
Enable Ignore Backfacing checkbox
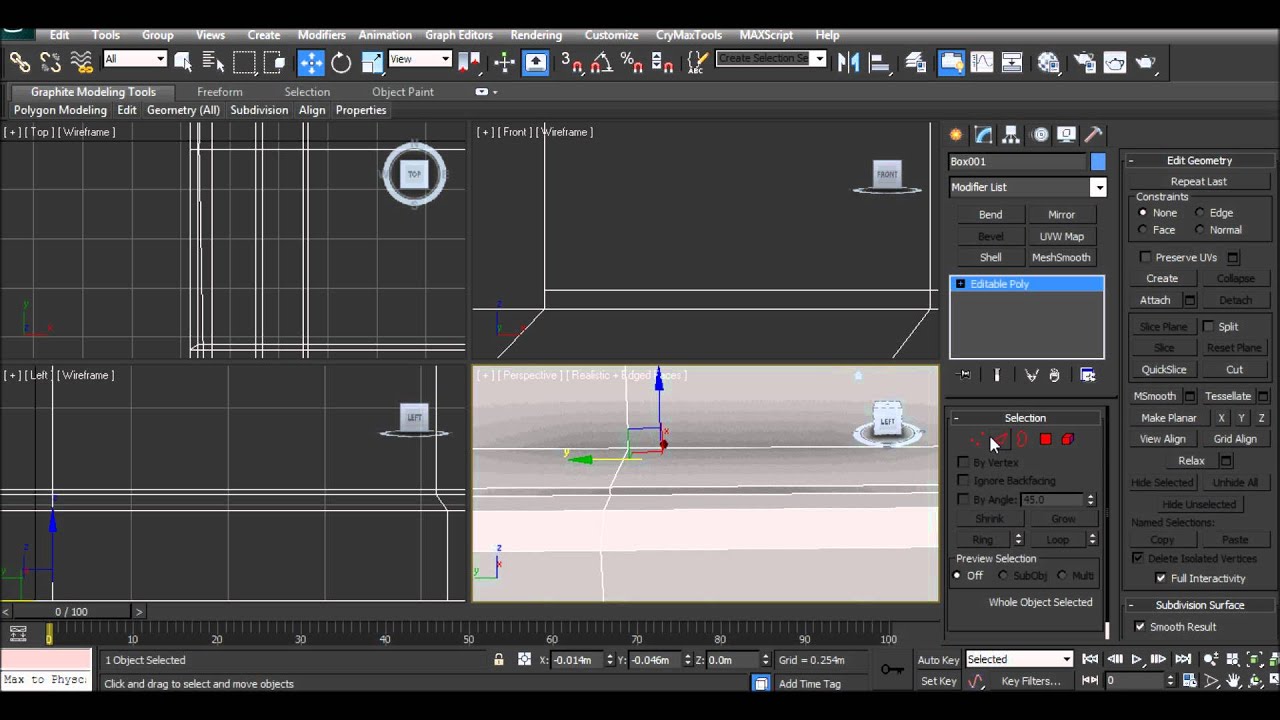click(963, 481)
